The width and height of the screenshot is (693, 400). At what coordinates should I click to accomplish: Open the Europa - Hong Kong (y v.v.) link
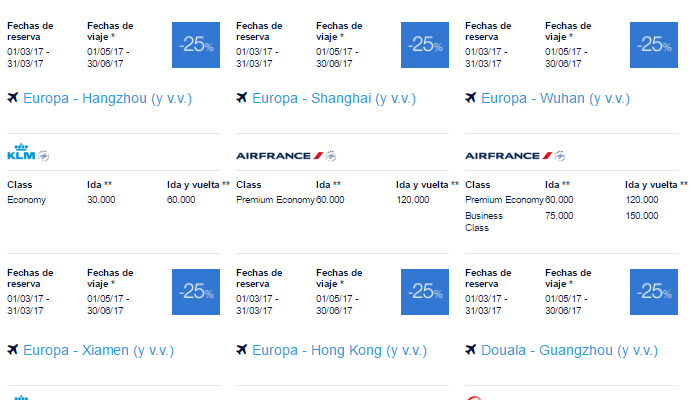[339, 350]
